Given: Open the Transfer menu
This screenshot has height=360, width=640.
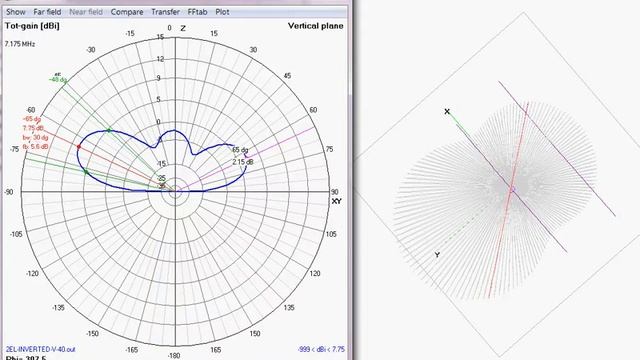Looking at the screenshot, I should [x=165, y=12].
